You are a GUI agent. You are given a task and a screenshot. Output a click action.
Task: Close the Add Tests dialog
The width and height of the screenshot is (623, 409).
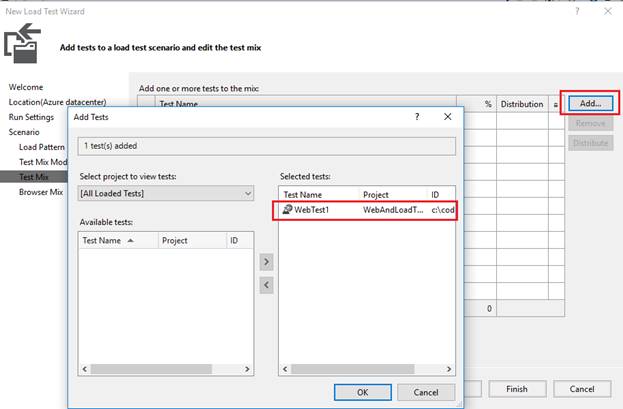pyautogui.click(x=448, y=116)
